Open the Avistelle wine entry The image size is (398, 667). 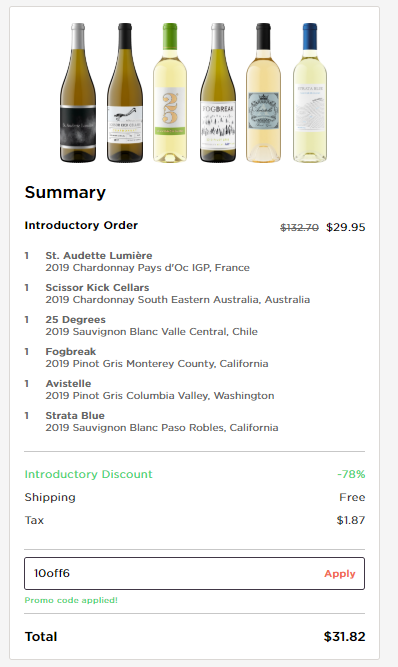[x=68, y=384]
